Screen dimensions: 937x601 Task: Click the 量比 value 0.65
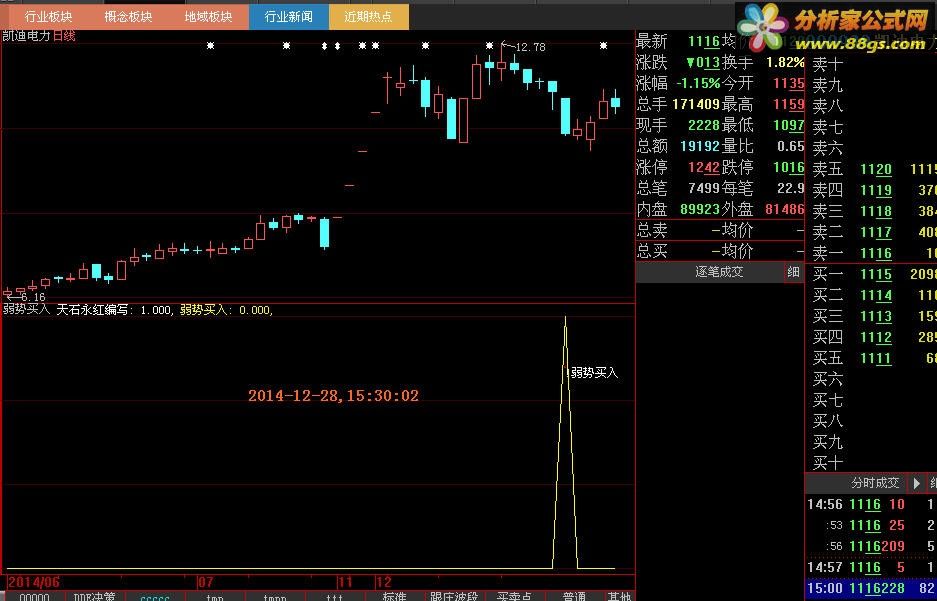[791, 146]
